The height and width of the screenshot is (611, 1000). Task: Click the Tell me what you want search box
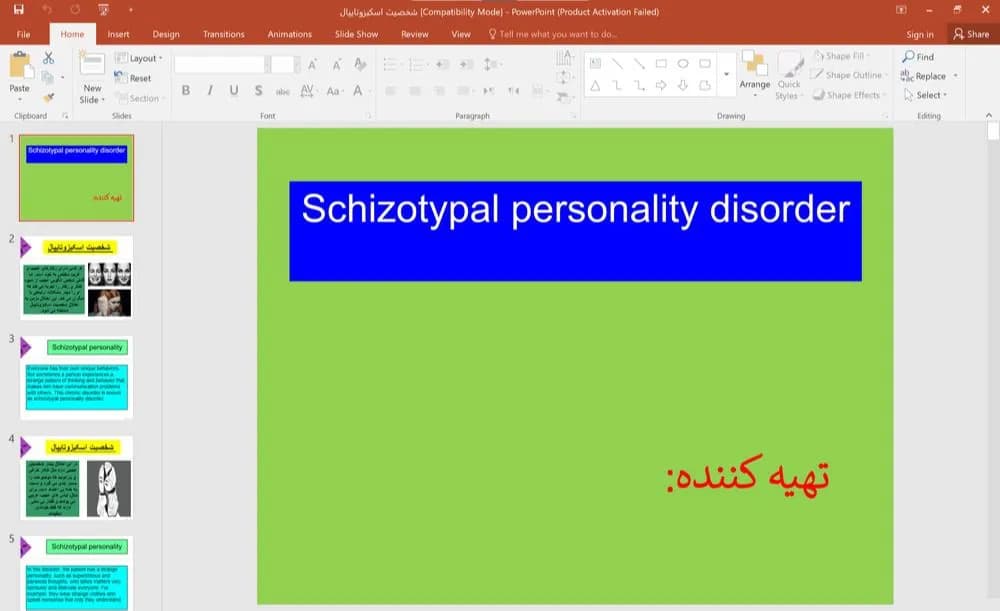[552, 34]
